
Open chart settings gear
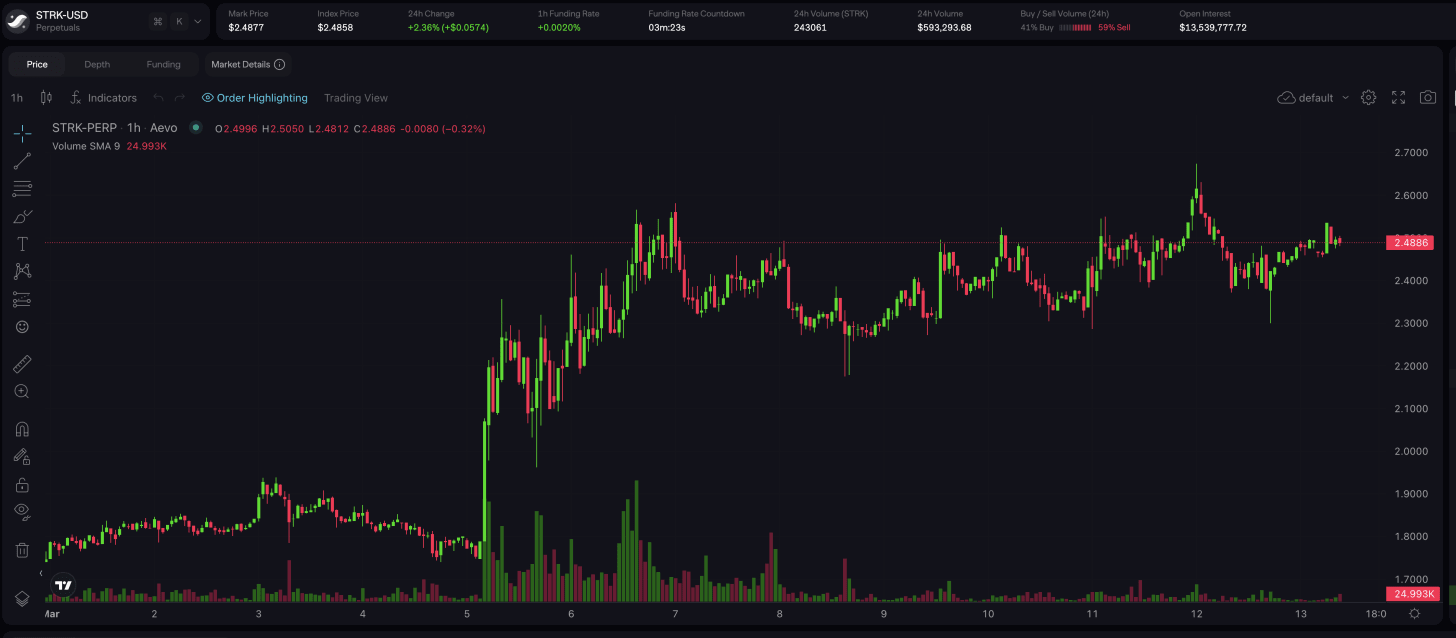coord(1369,98)
